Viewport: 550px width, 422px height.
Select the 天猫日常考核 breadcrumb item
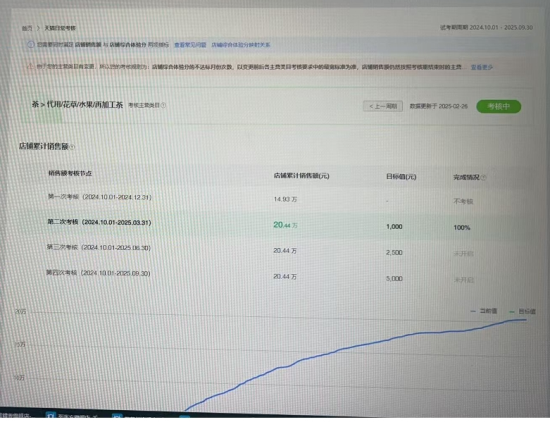coord(60,28)
